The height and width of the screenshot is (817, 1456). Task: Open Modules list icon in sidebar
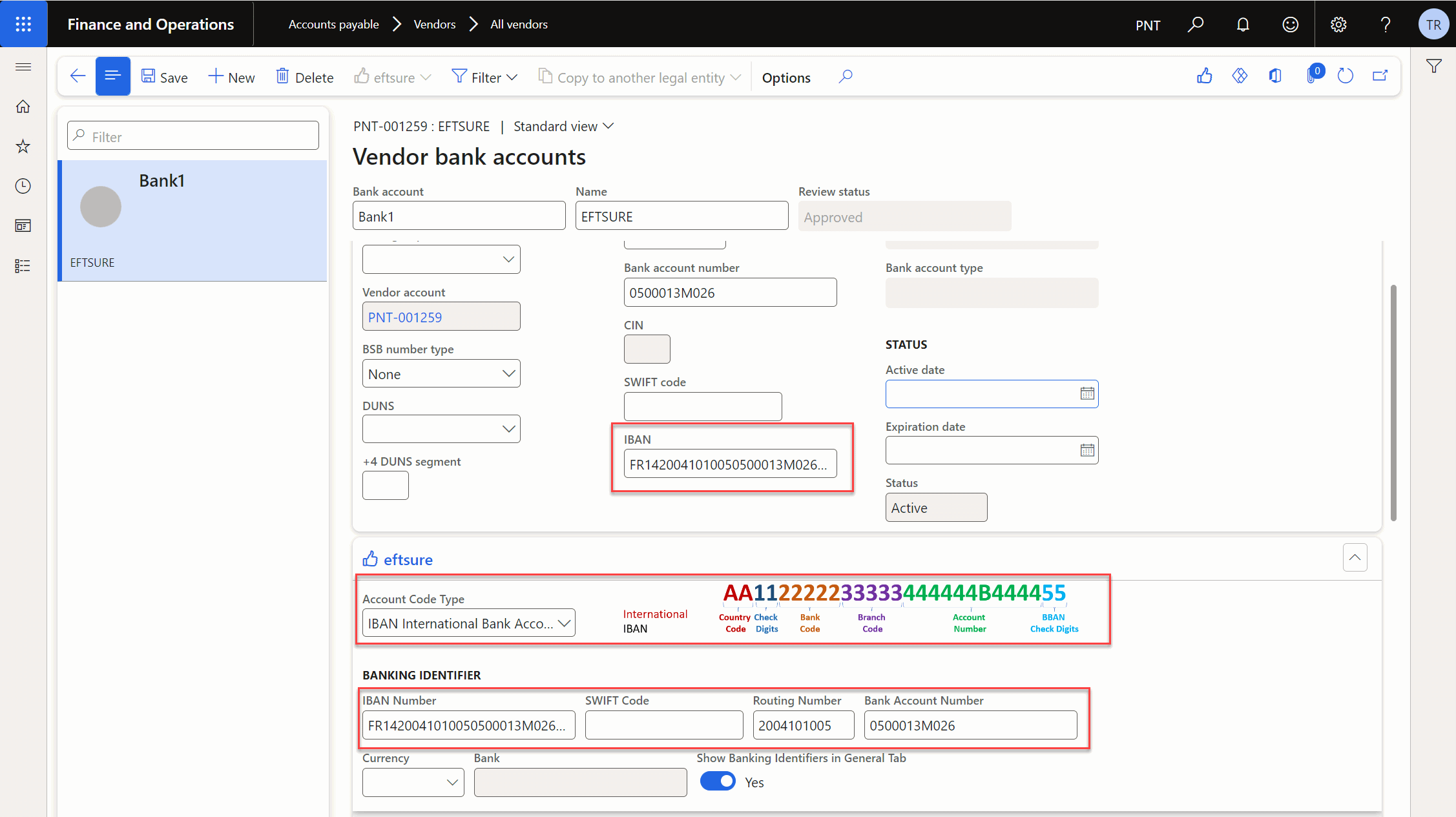click(x=23, y=265)
